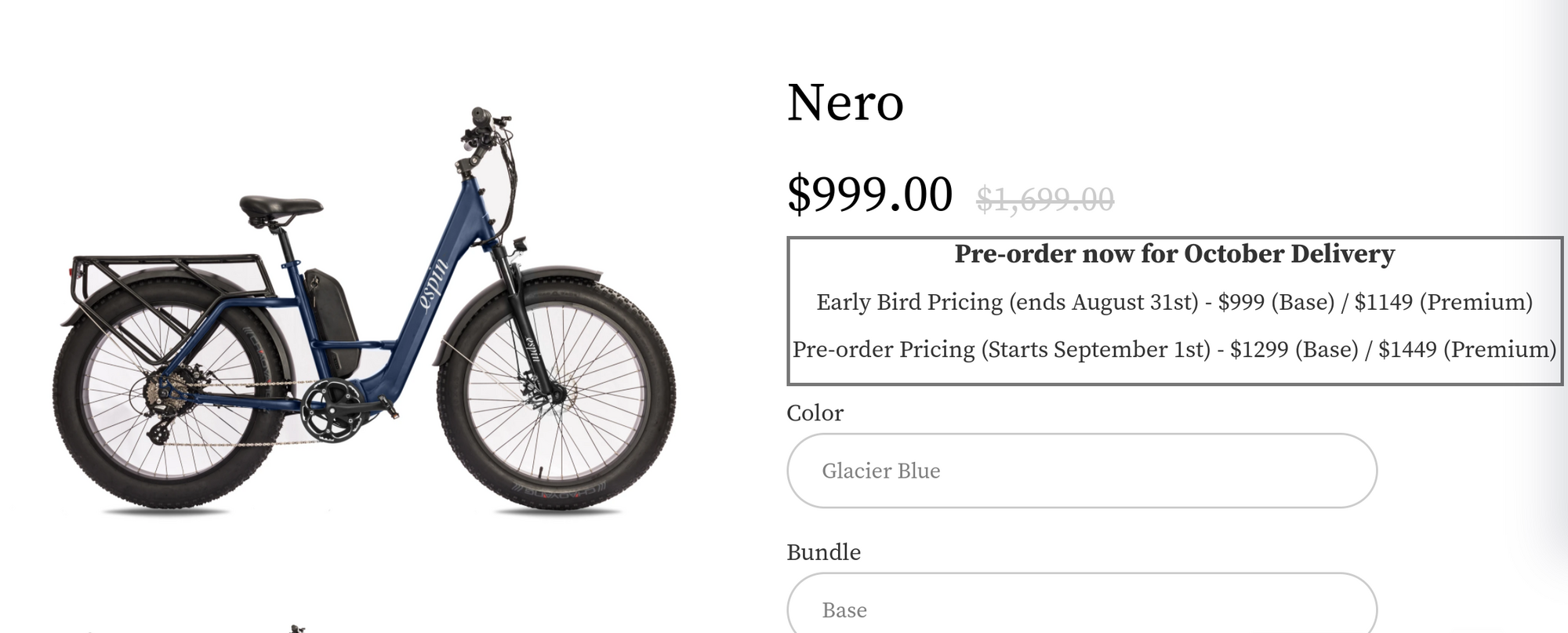Click the crossed-out $1,699.00 original price

pos(1044,199)
